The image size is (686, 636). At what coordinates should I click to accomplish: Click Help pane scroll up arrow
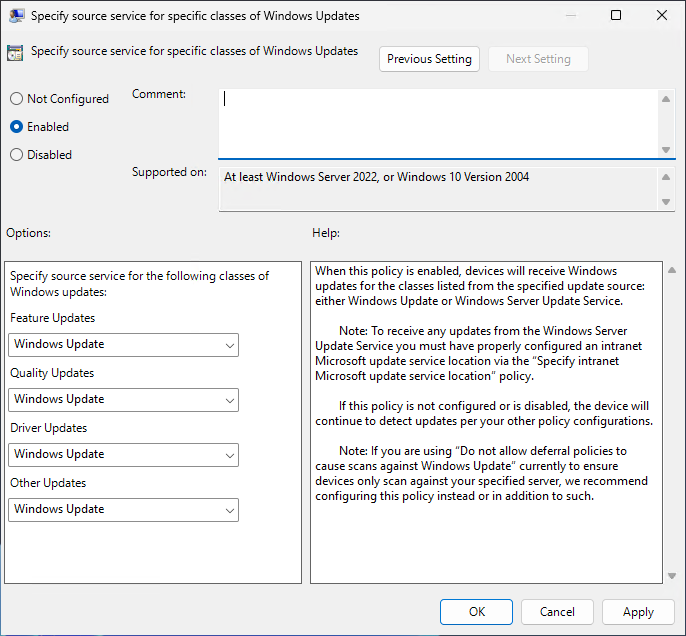tap(672, 270)
